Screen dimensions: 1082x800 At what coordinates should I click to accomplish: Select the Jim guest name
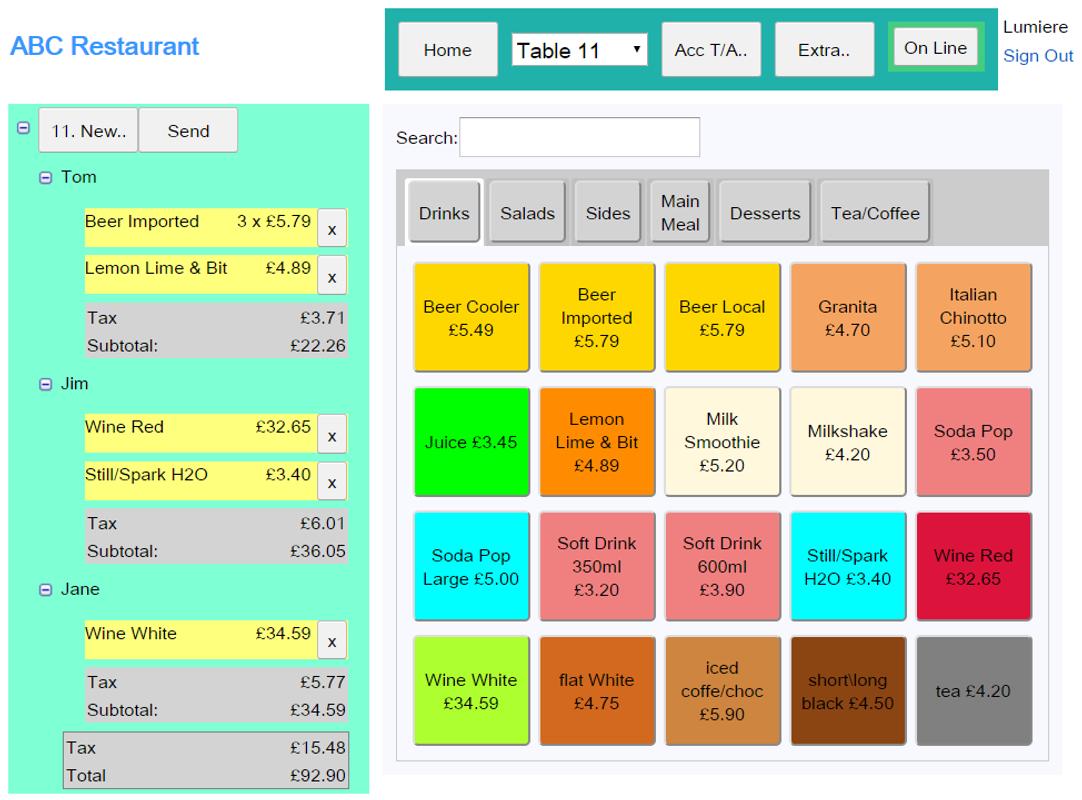[x=75, y=384]
